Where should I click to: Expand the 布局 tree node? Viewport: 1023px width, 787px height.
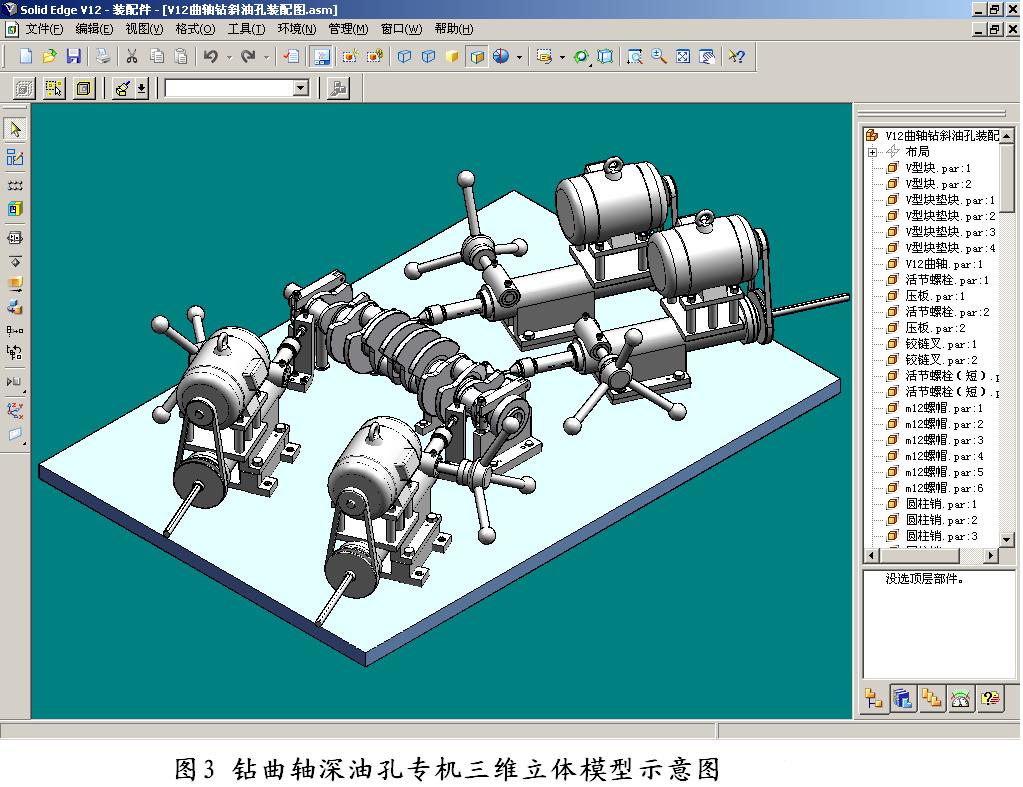(872, 152)
